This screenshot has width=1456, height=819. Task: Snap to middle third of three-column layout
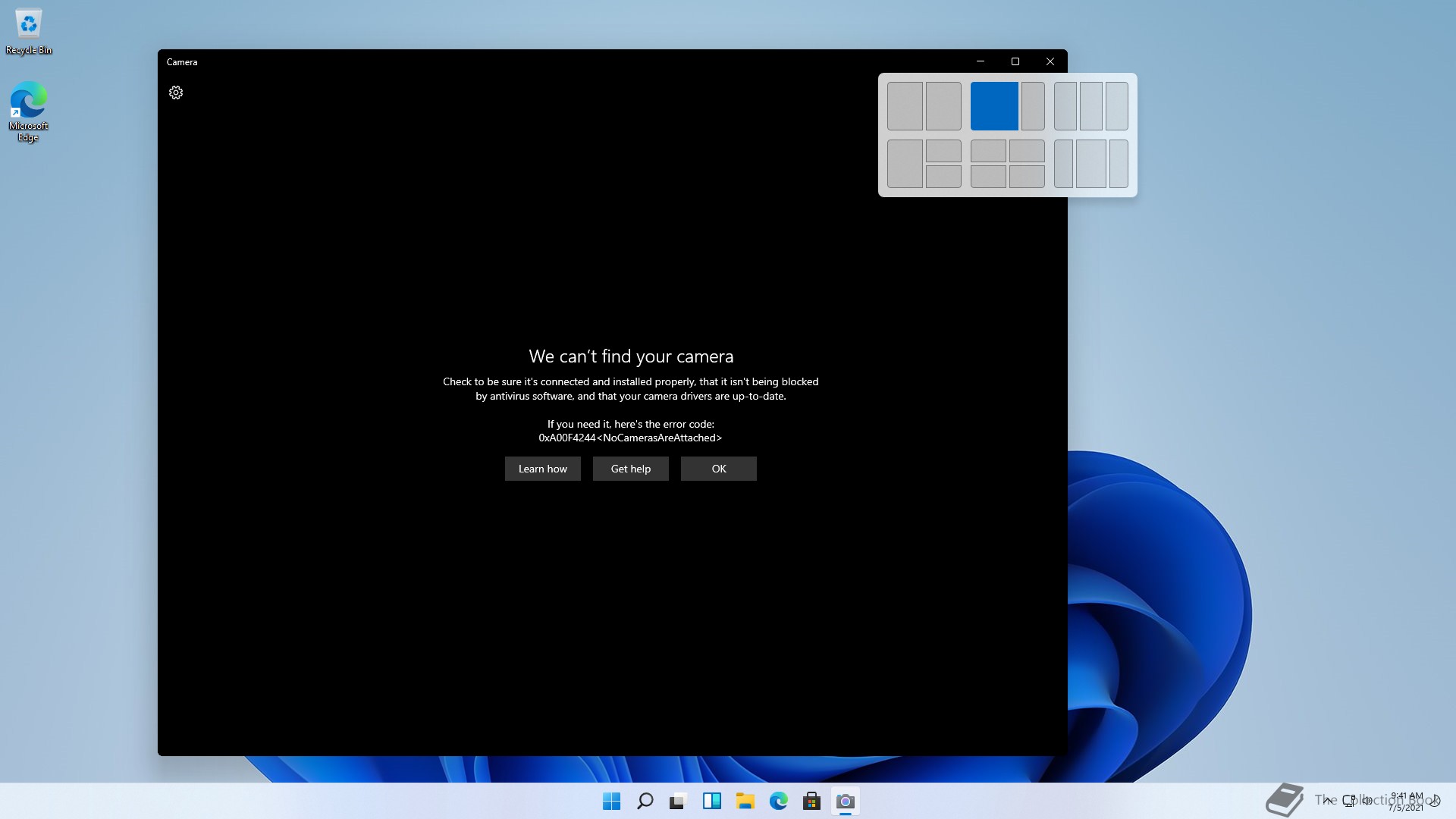[1091, 106]
